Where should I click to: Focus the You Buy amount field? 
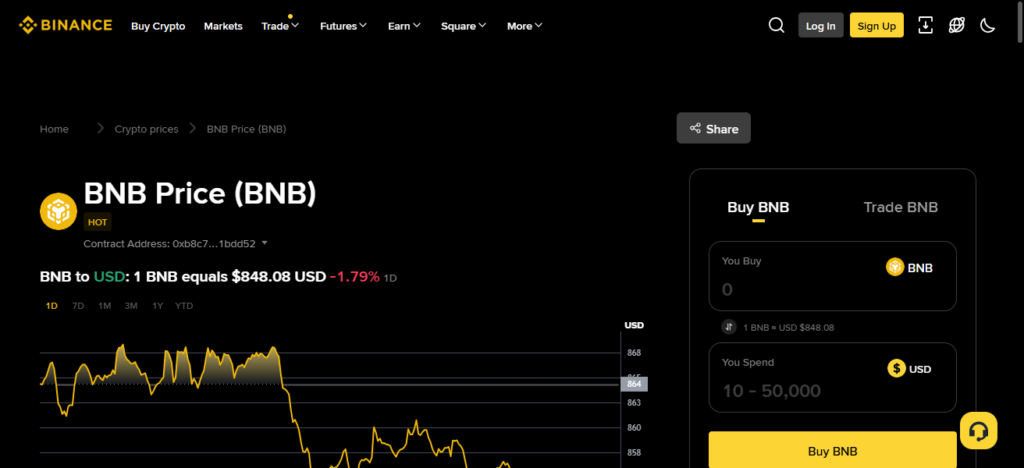click(833, 276)
